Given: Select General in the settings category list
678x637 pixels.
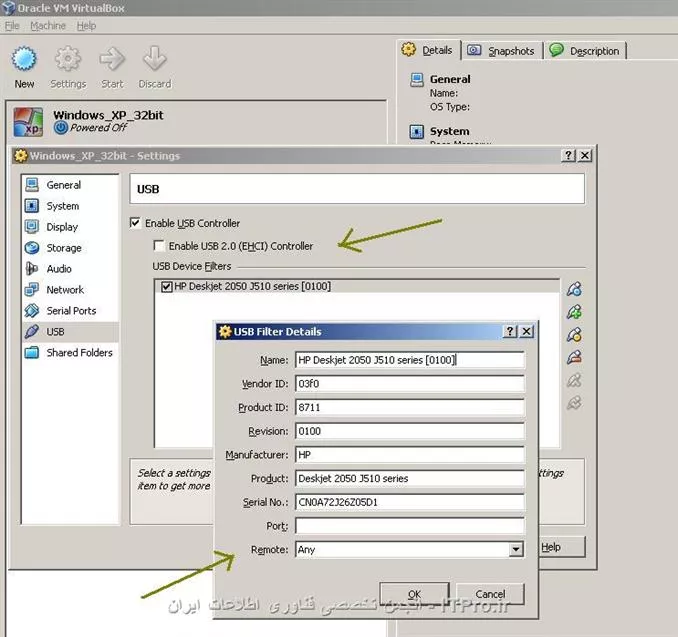Looking at the screenshot, I should pyautogui.click(x=70, y=185).
